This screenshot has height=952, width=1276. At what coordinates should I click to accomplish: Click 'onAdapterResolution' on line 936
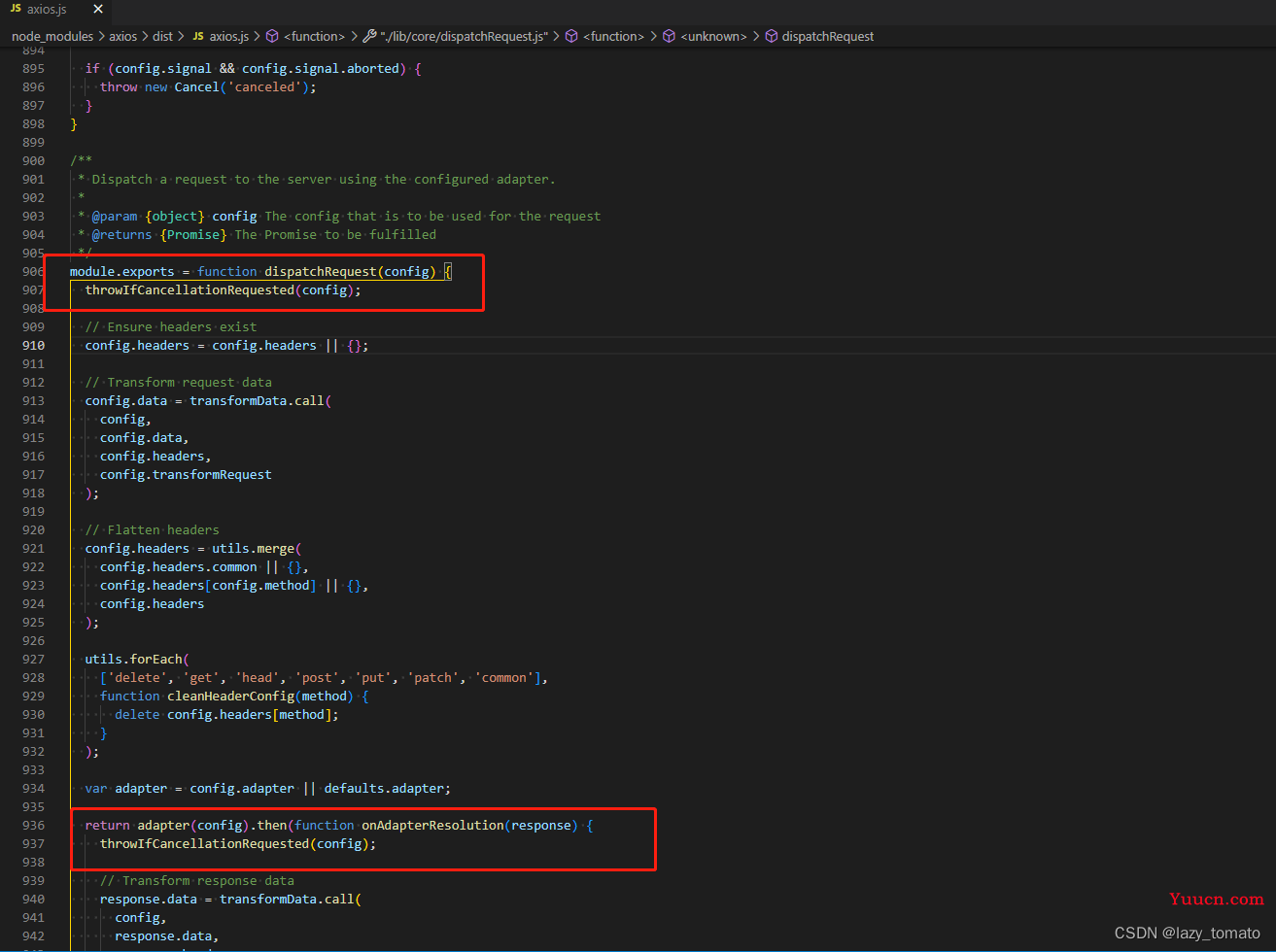432,825
